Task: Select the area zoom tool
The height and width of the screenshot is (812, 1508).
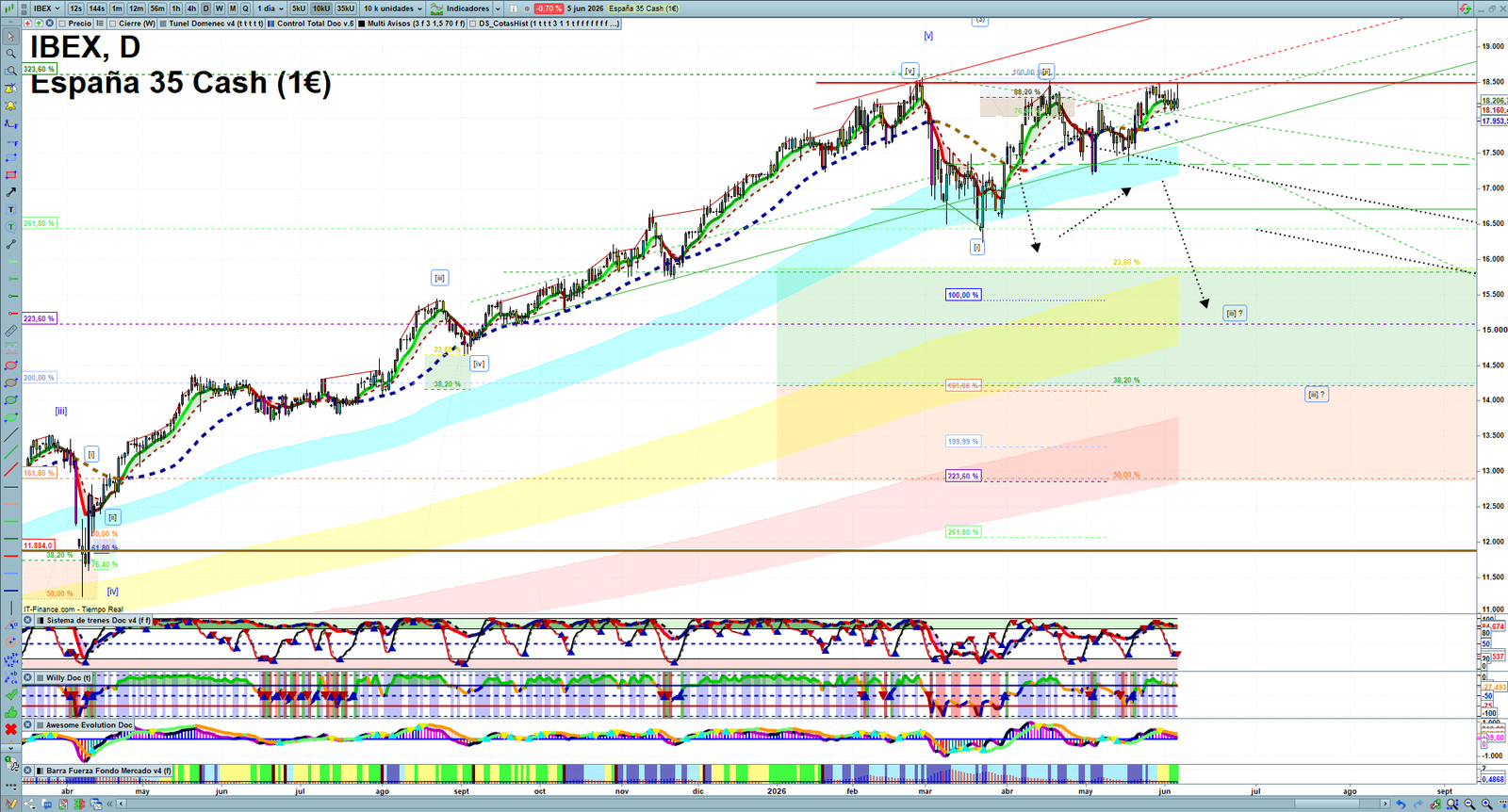Action: coord(11,71)
